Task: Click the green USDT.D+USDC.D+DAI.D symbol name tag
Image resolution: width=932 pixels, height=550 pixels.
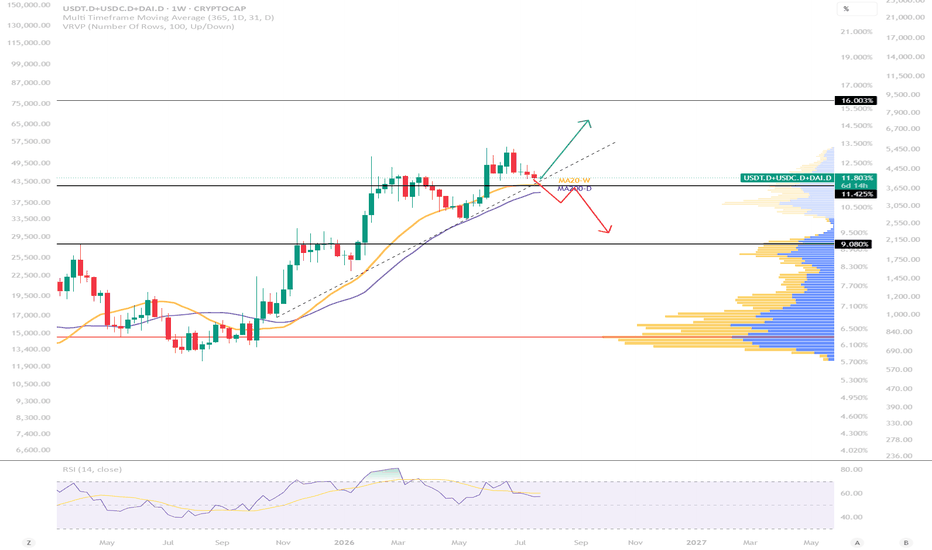Action: (x=788, y=178)
